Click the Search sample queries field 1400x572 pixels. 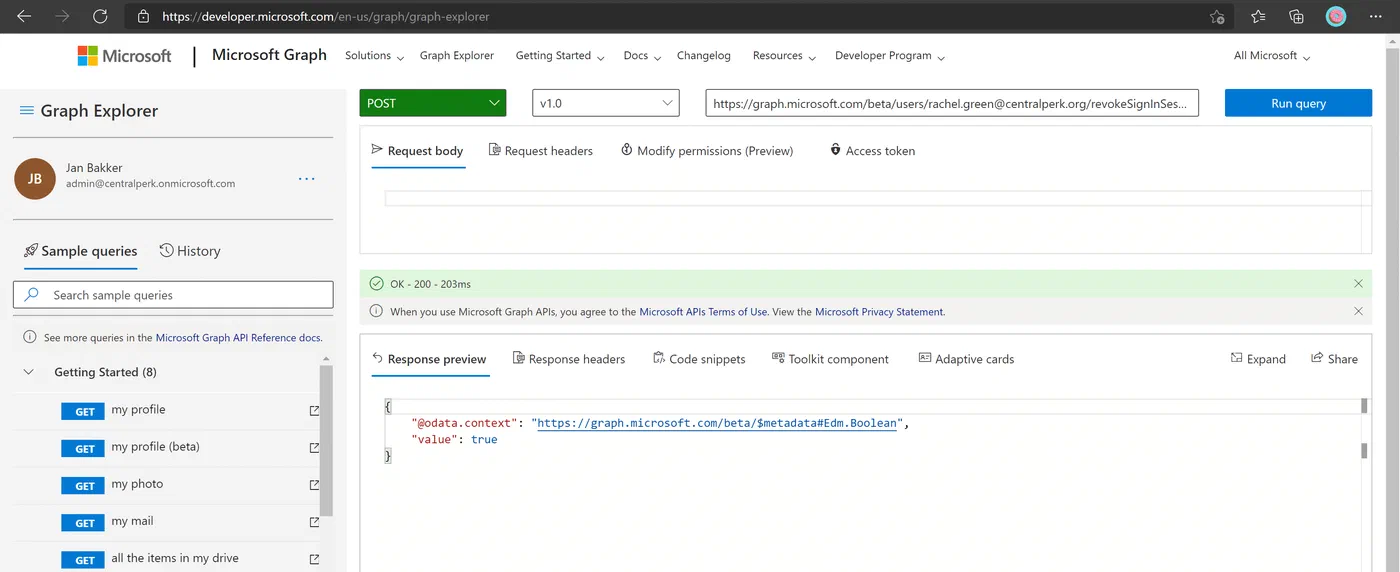173,295
